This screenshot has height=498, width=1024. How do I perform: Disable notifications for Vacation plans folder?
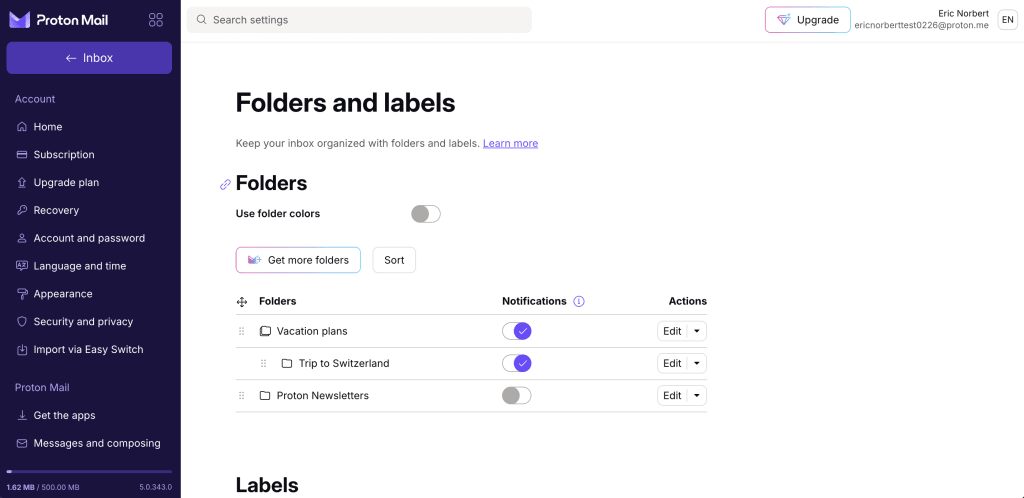pos(516,331)
